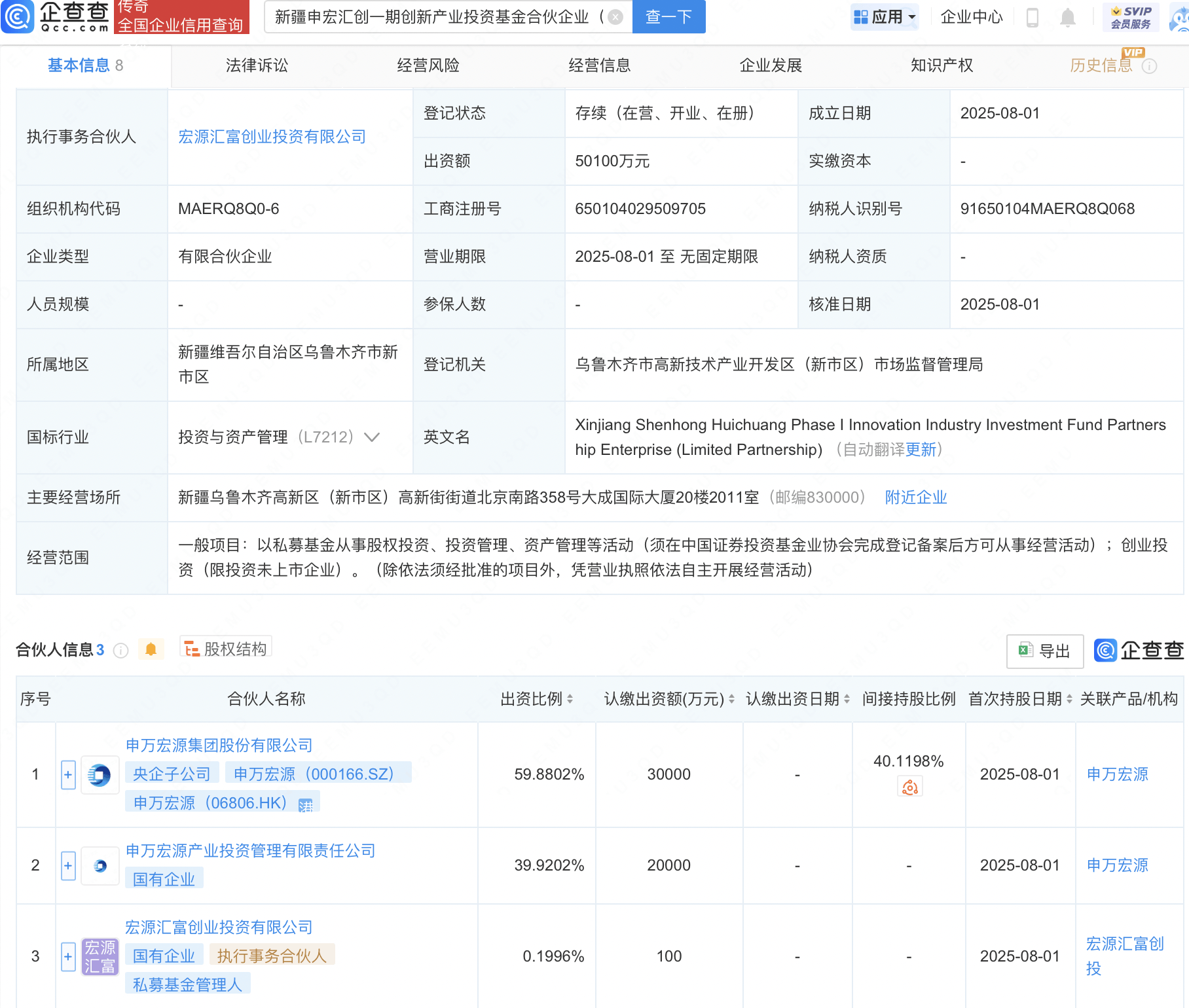Open the mobile phone app icon
The height and width of the screenshot is (1008, 1189).
pyautogui.click(x=1033, y=17)
